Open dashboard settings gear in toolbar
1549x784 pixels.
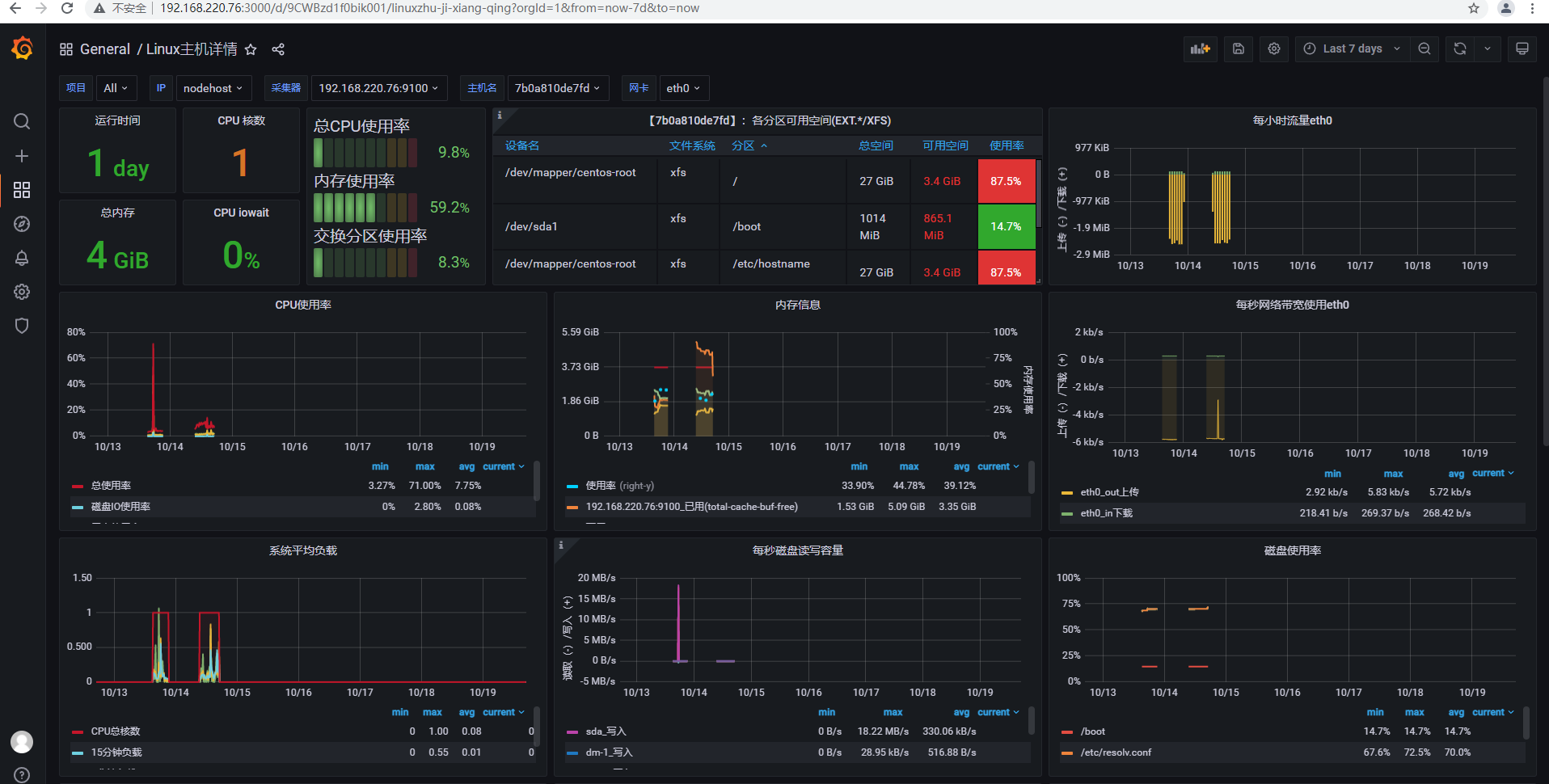(1273, 48)
